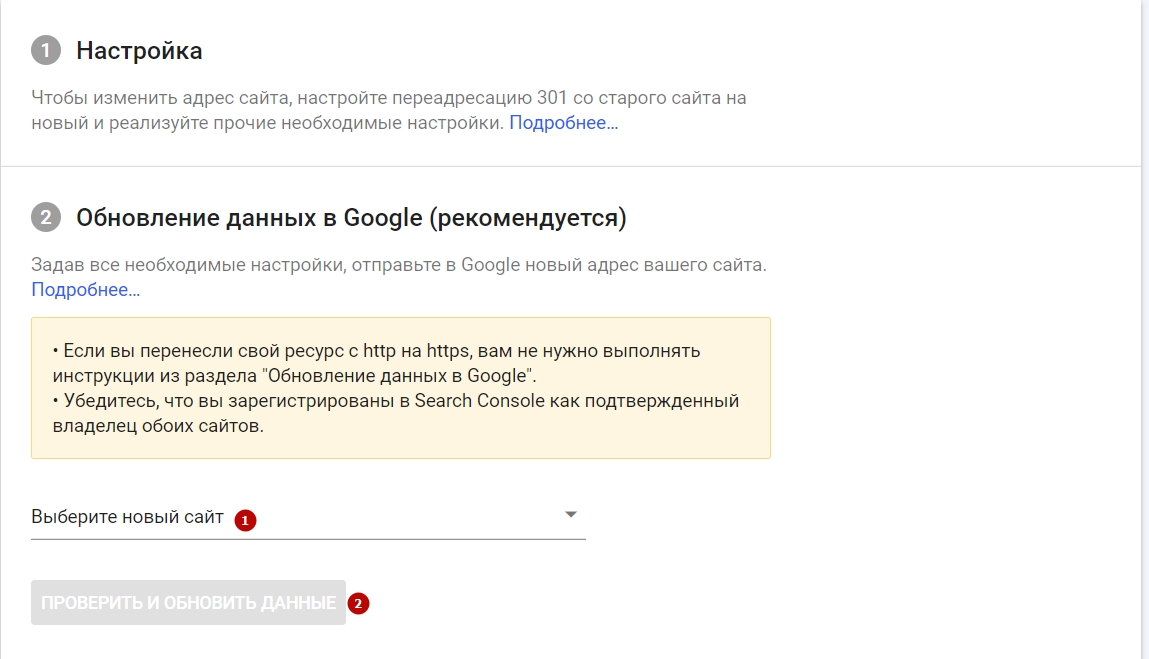
Task: Click red badge 1 beside site selector
Action: [245, 520]
